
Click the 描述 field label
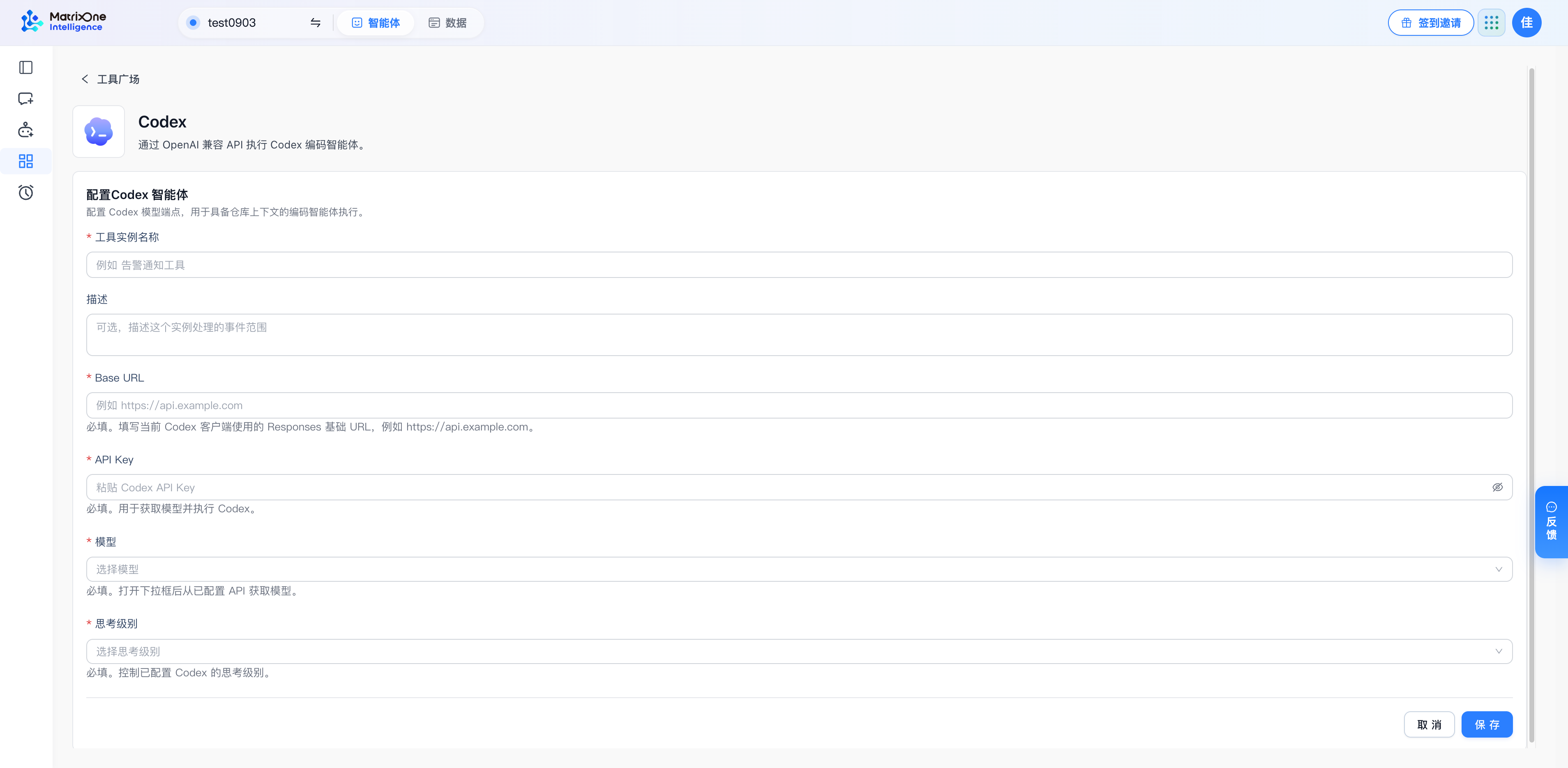97,300
